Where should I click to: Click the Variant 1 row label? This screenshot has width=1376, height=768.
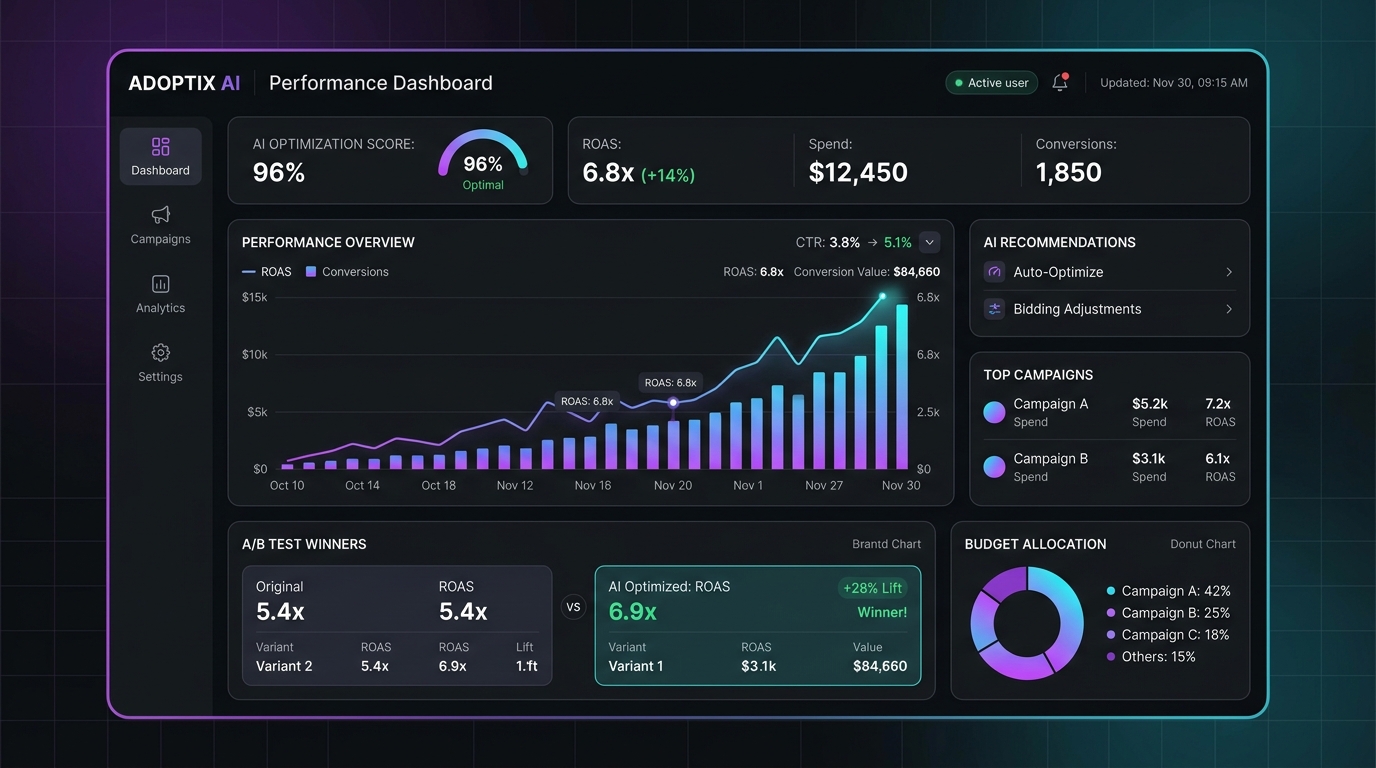636,666
